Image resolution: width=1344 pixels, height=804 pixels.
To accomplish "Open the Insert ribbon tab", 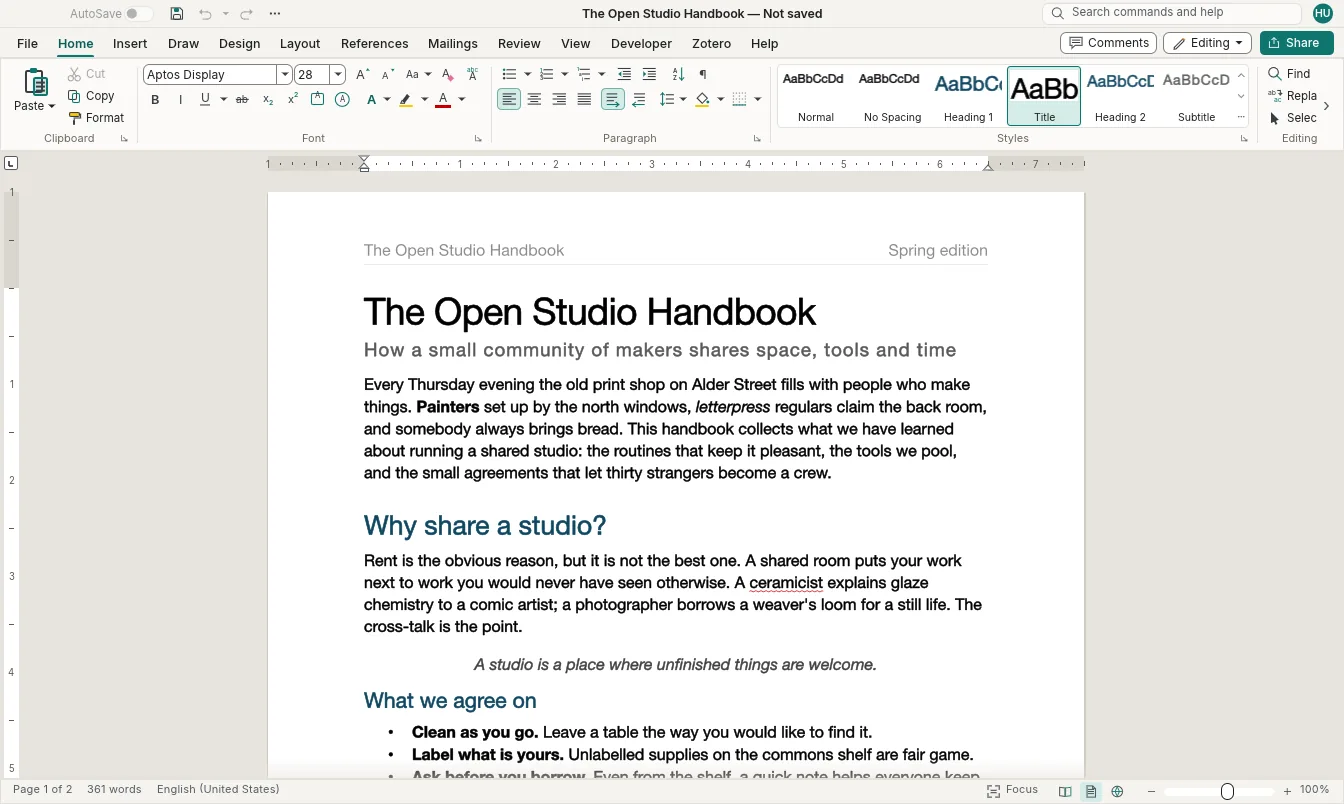I will (x=130, y=43).
